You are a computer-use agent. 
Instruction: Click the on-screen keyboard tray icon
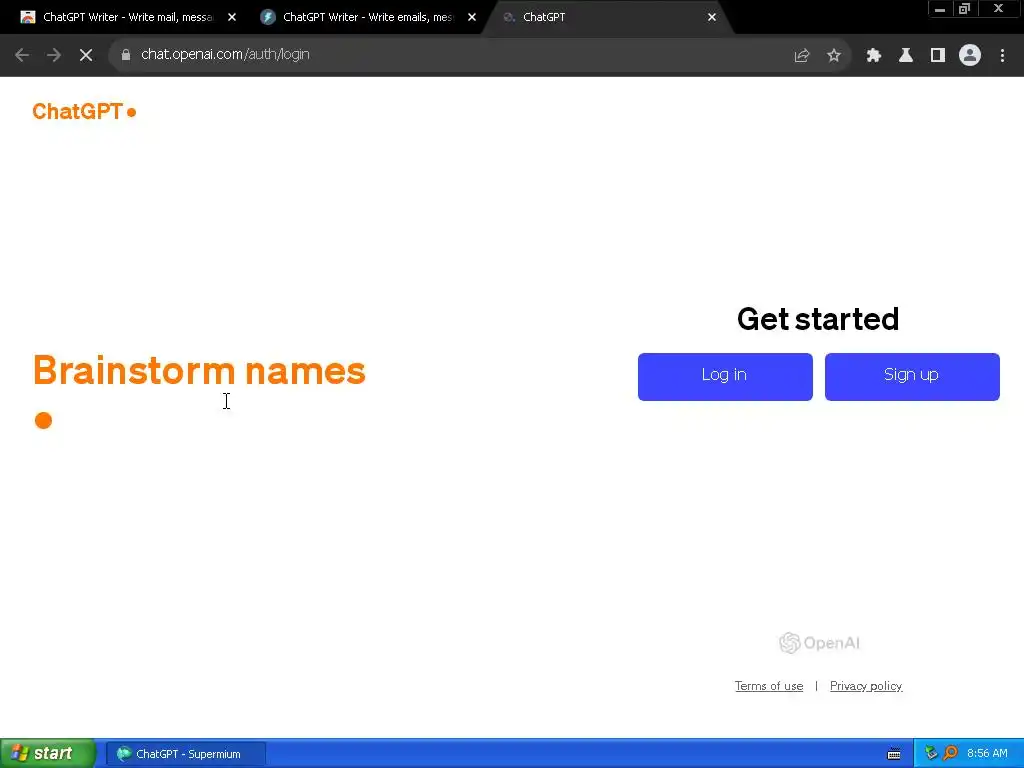coord(894,754)
